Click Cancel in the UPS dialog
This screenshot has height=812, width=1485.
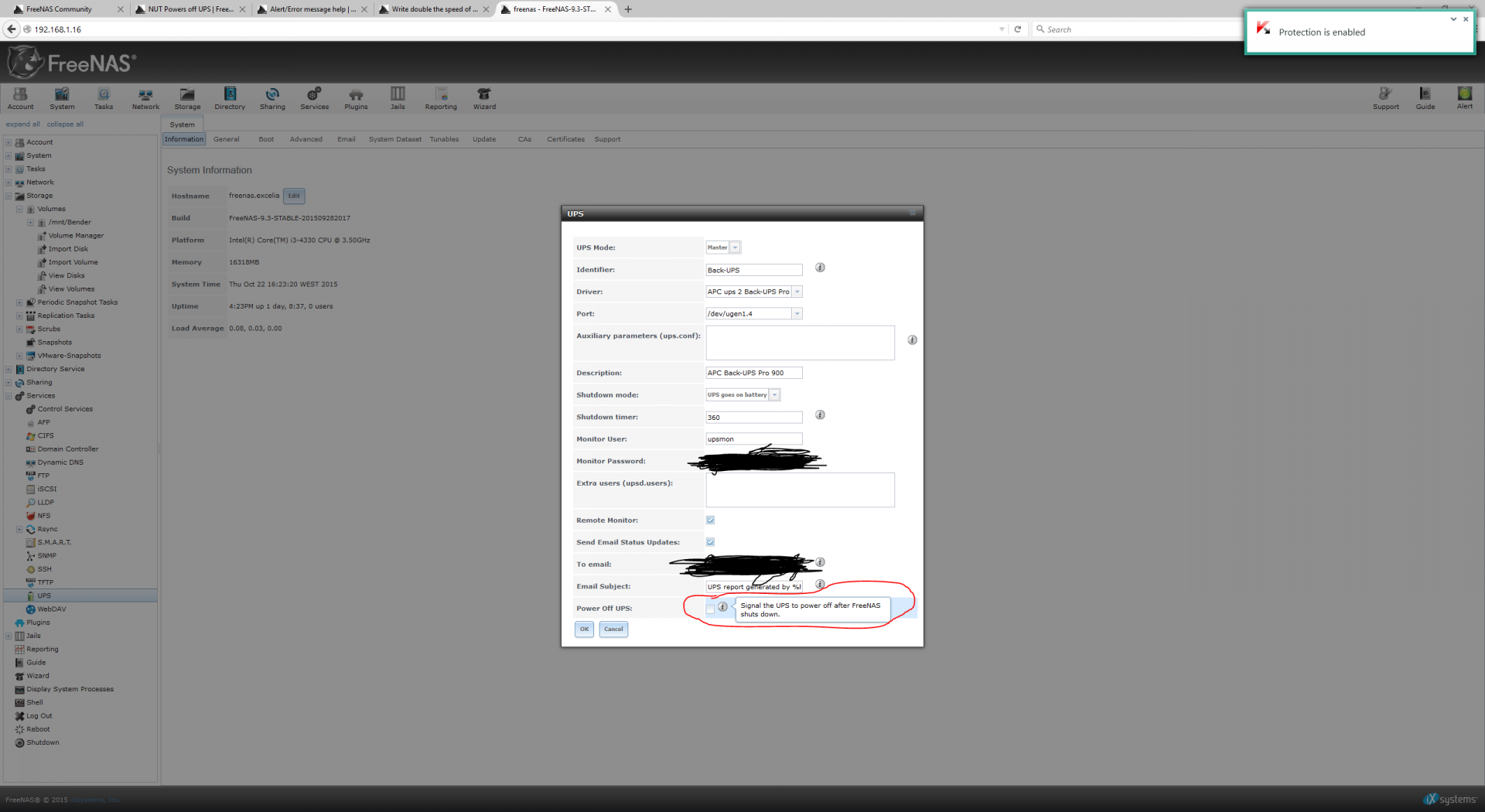click(x=613, y=629)
